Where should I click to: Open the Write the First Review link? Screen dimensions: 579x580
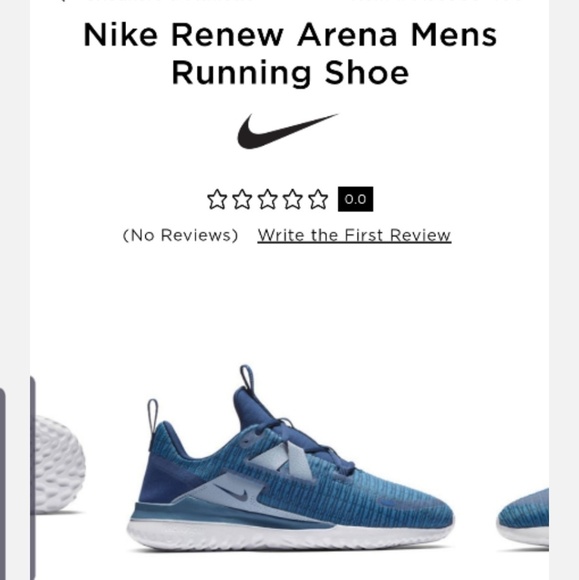354,235
